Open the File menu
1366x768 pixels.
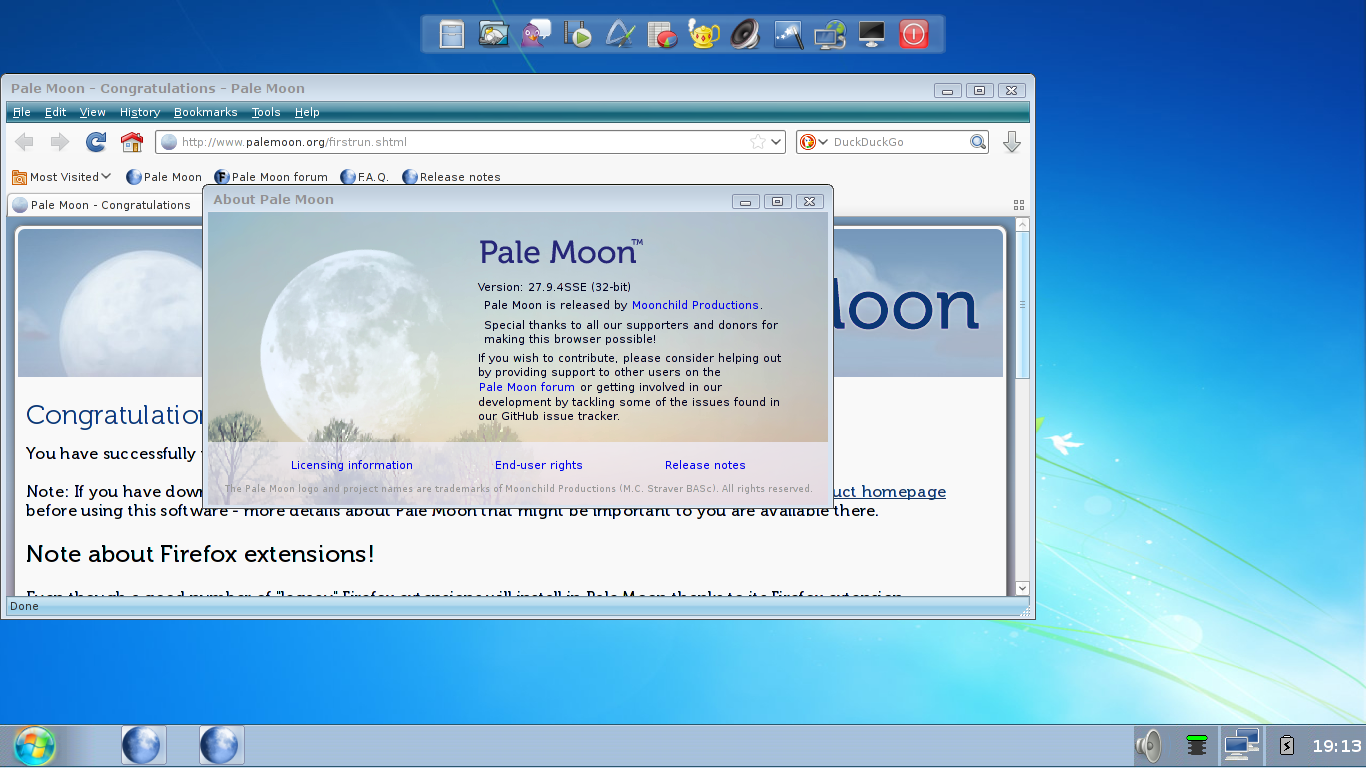click(21, 112)
